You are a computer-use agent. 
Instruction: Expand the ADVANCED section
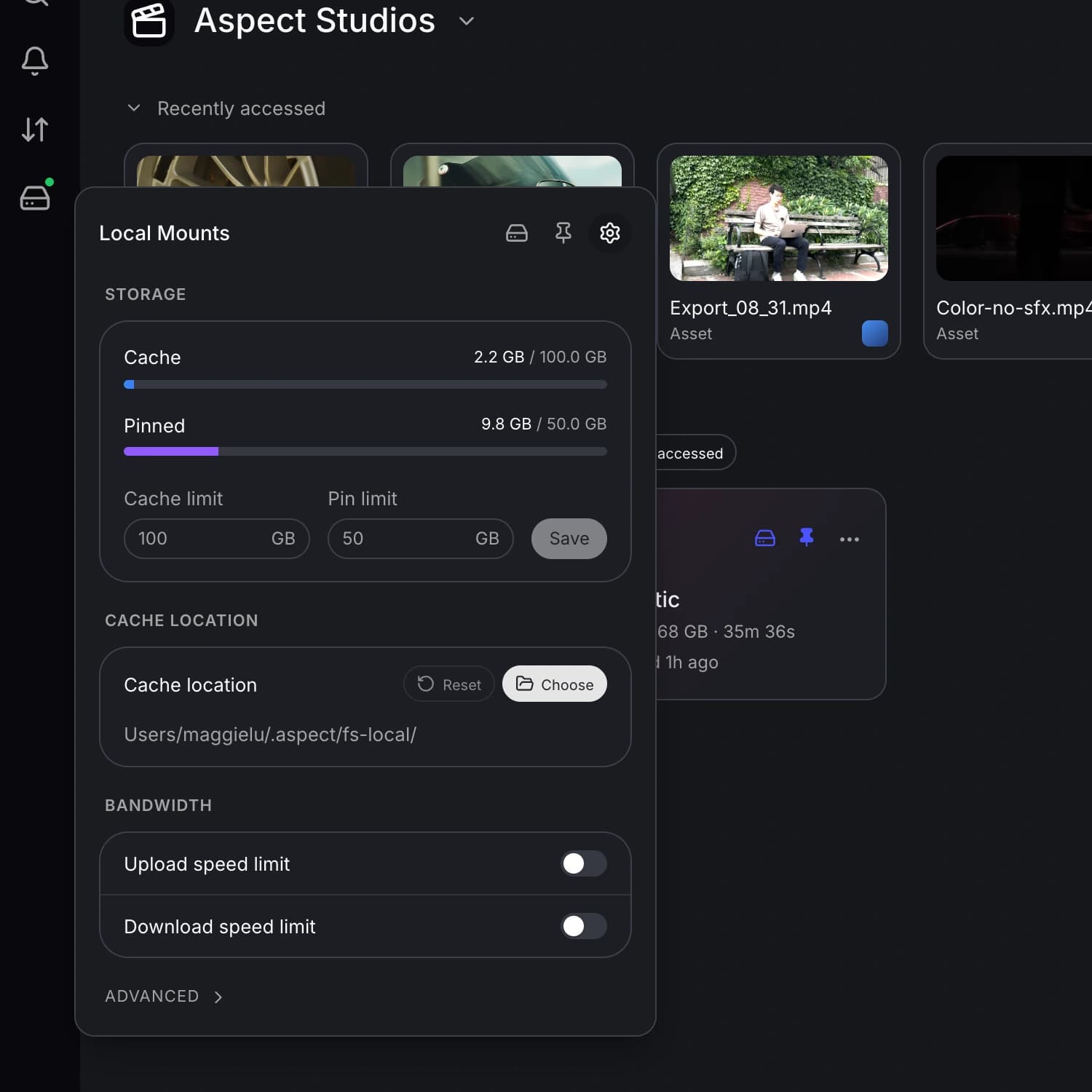[164, 997]
